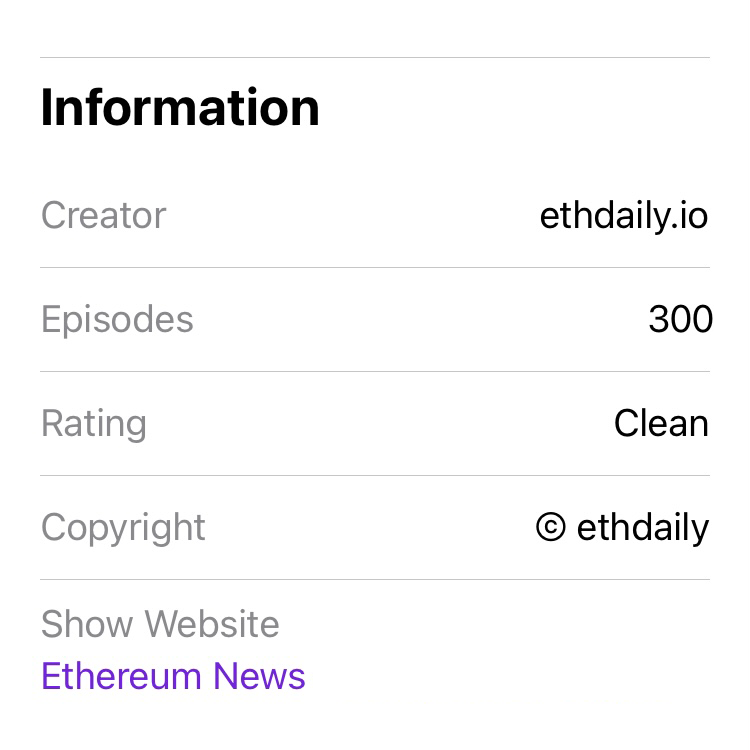Click the copyright © symbol
Image resolution: width=750 pixels, height=750 pixels.
click(x=551, y=527)
